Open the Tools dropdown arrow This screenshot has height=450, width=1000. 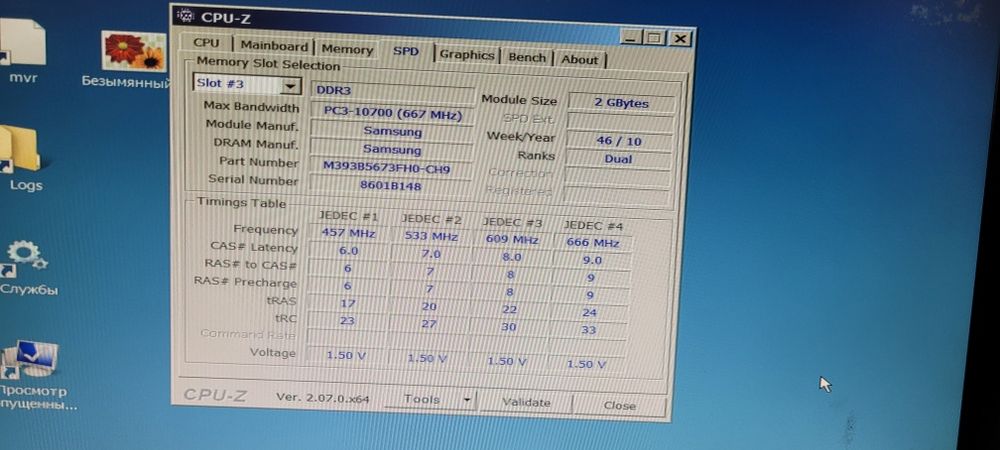point(467,400)
